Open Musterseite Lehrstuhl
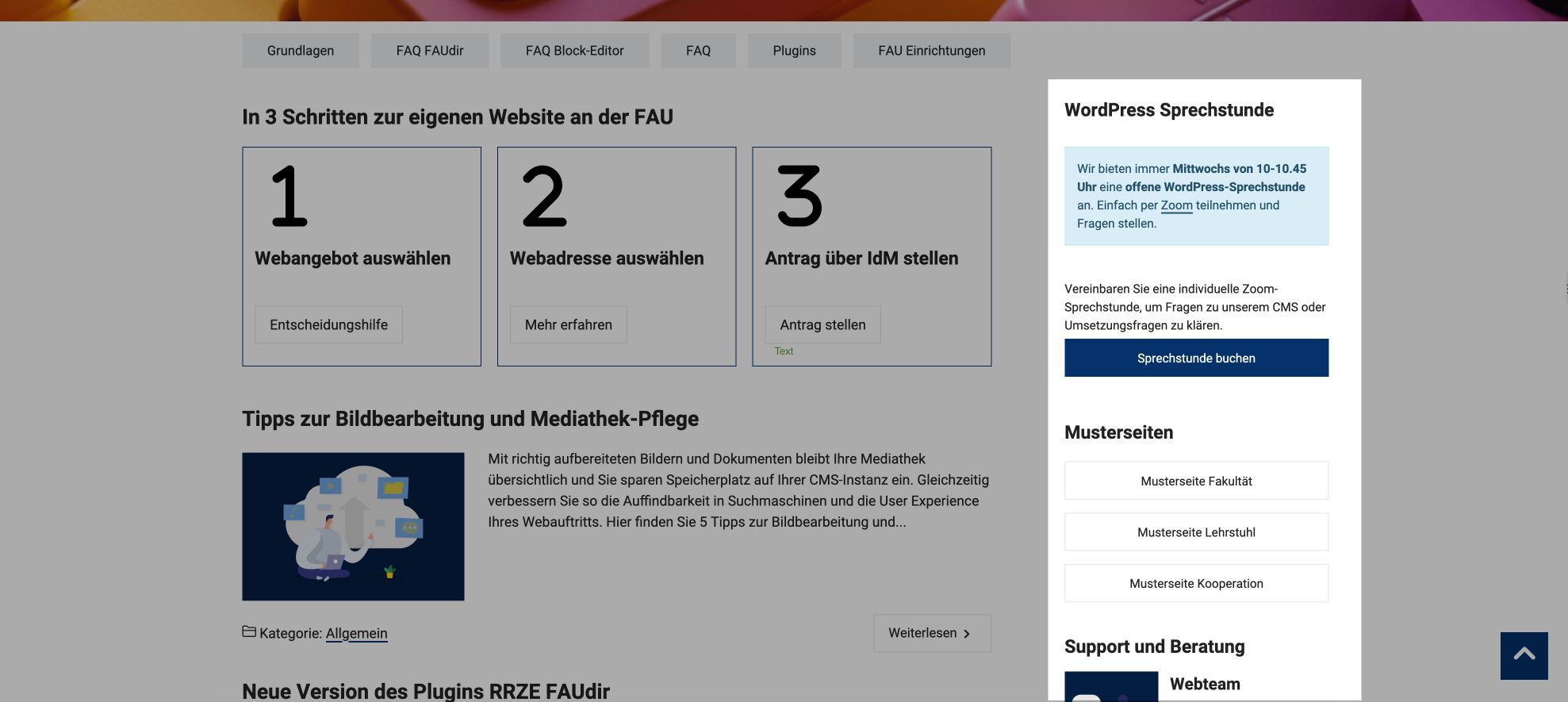The height and width of the screenshot is (702, 1568). point(1196,532)
